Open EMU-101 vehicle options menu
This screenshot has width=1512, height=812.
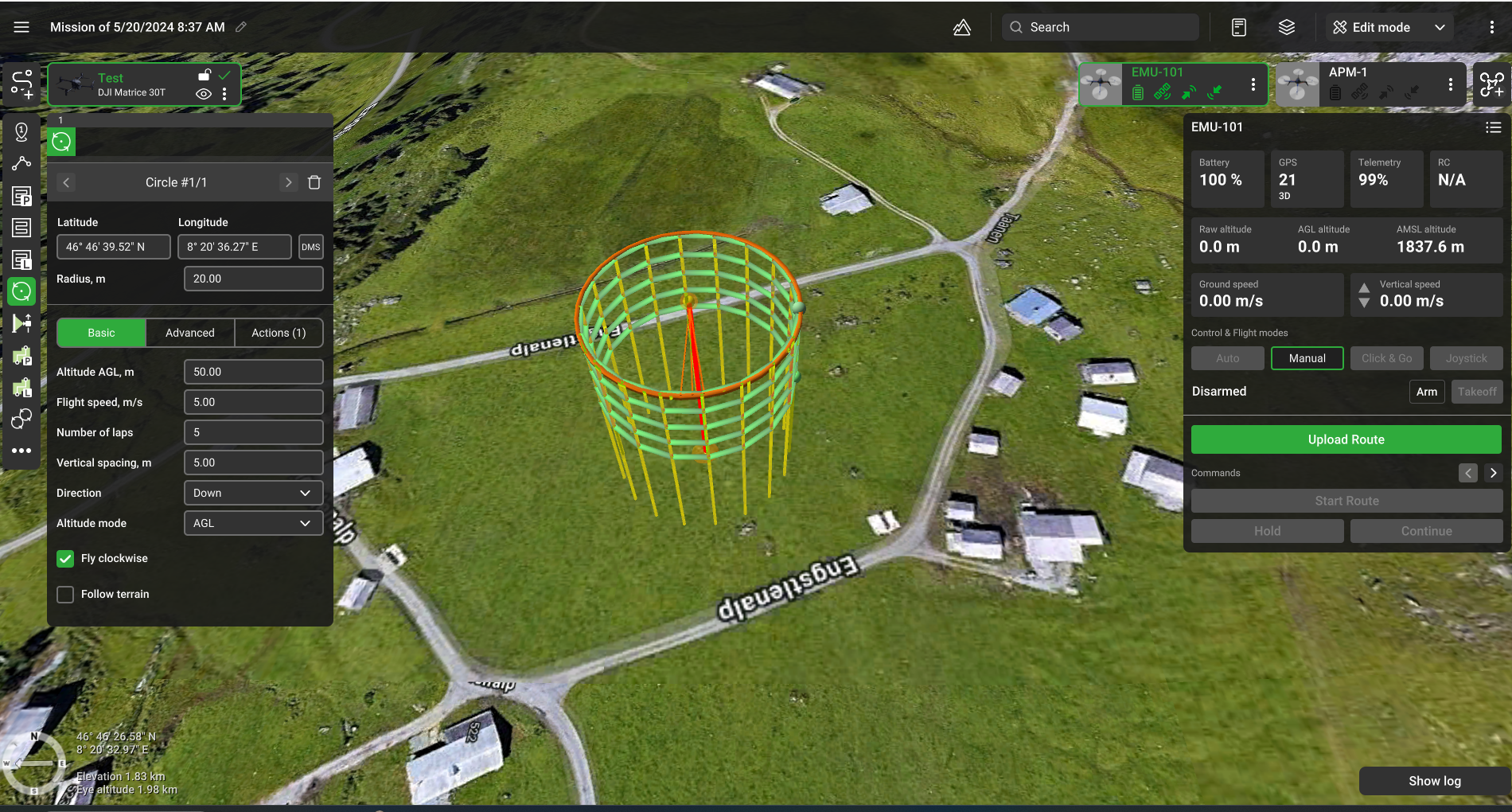[1253, 84]
